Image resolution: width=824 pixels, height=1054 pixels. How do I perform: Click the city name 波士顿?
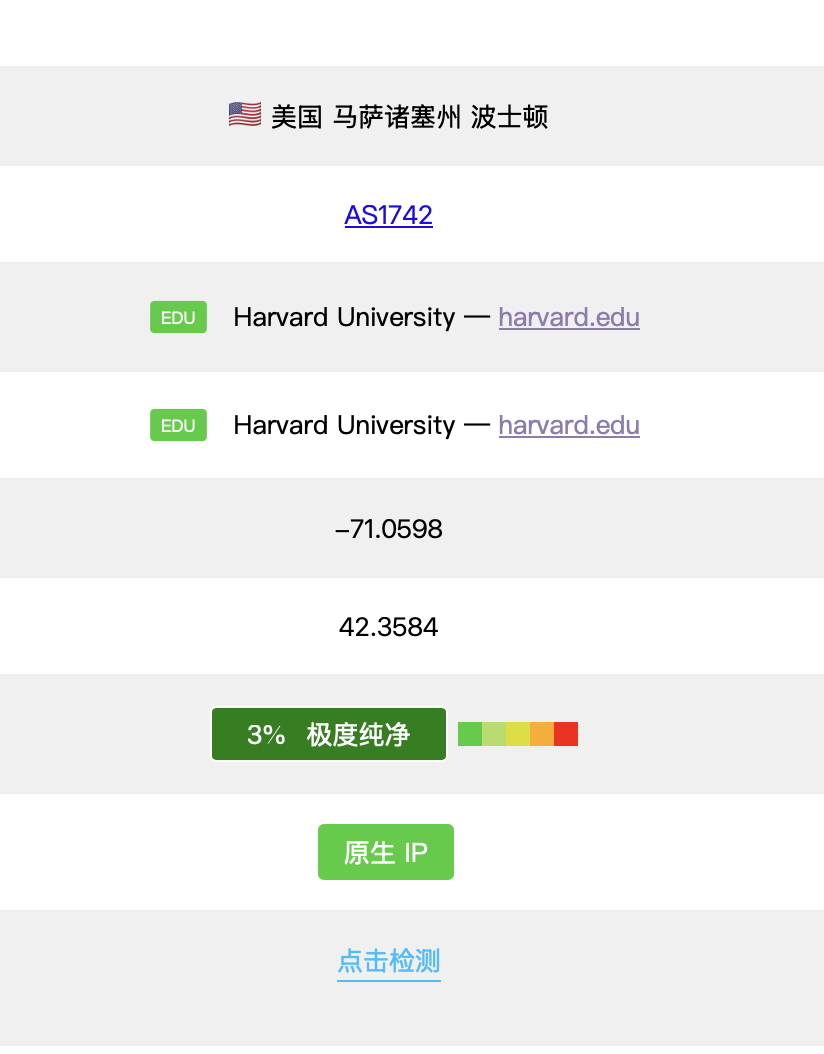pos(509,117)
